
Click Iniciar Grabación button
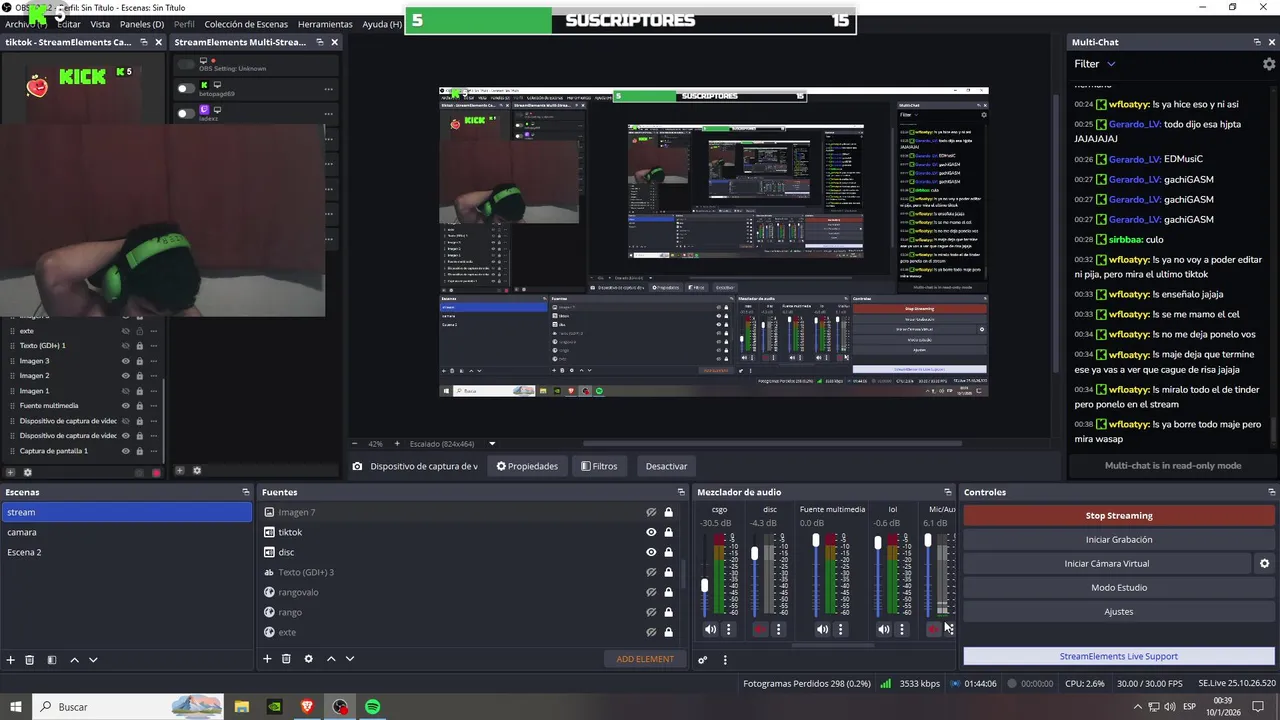(x=1119, y=540)
